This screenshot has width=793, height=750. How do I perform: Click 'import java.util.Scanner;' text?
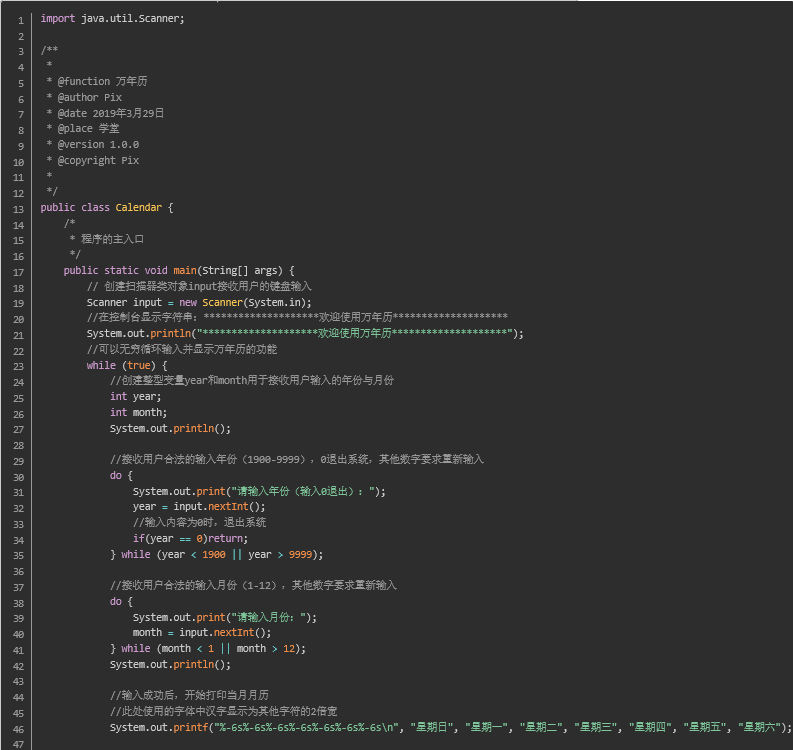[113, 19]
